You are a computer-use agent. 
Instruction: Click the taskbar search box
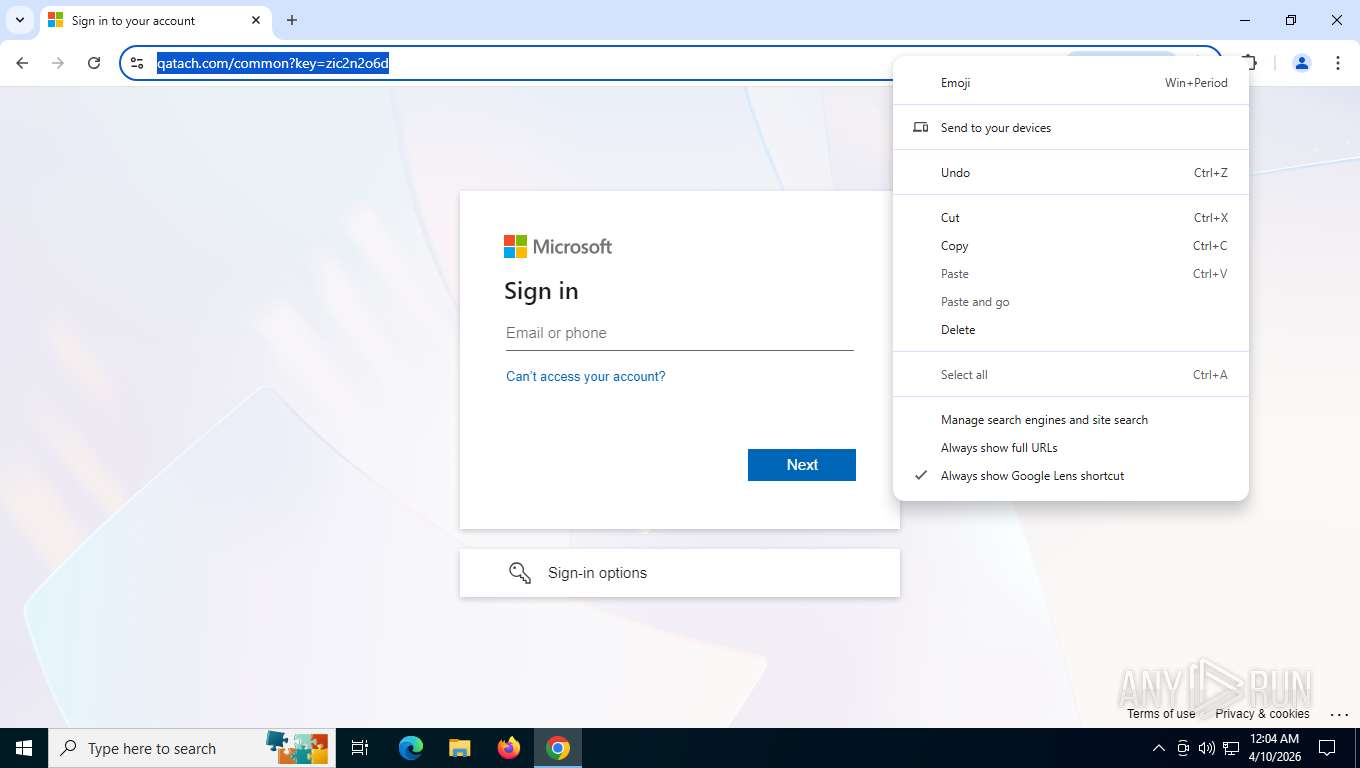click(190, 748)
